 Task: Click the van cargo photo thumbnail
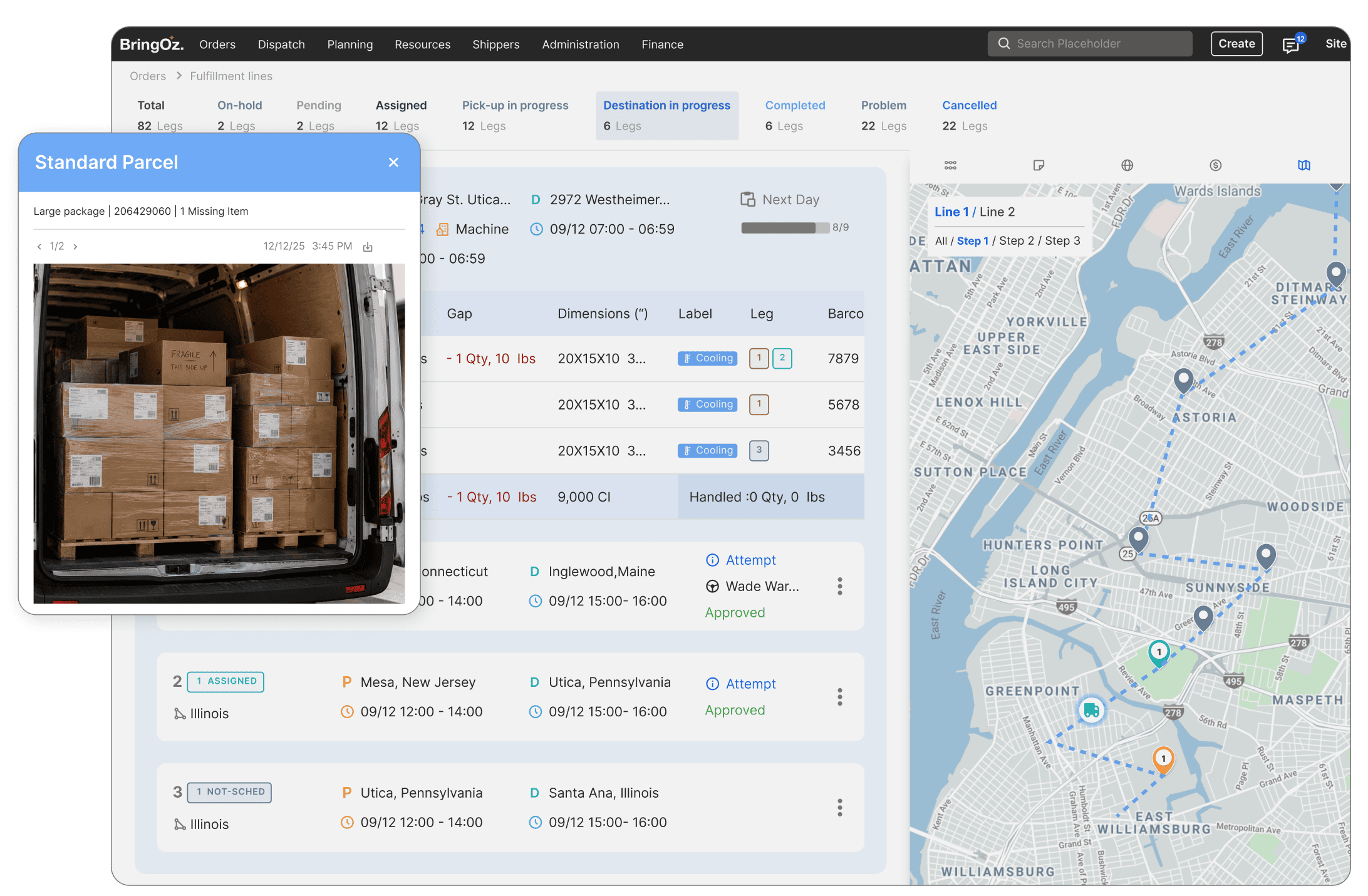tap(219, 434)
